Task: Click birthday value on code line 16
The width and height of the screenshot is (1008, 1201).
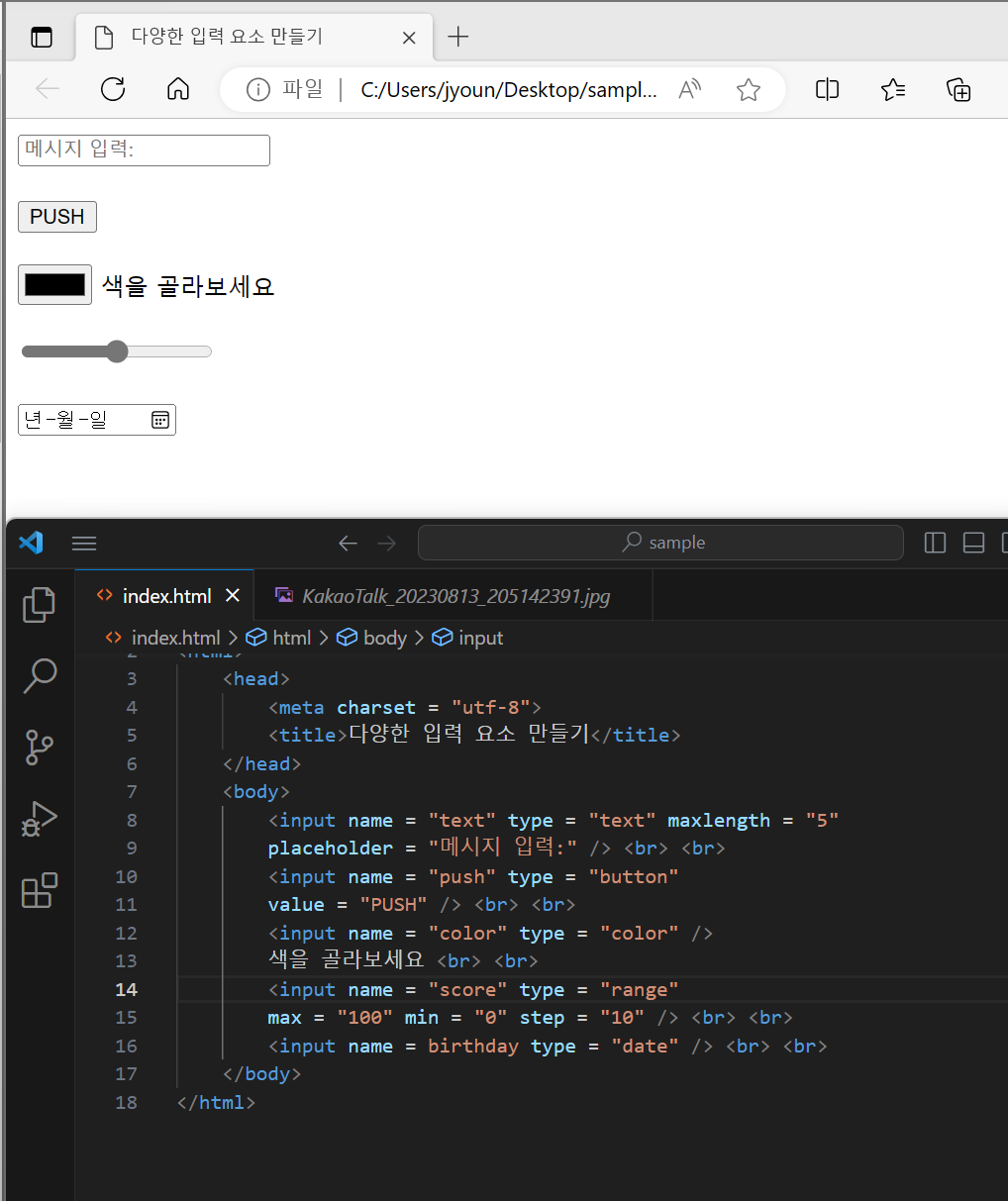Action: tap(473, 1047)
